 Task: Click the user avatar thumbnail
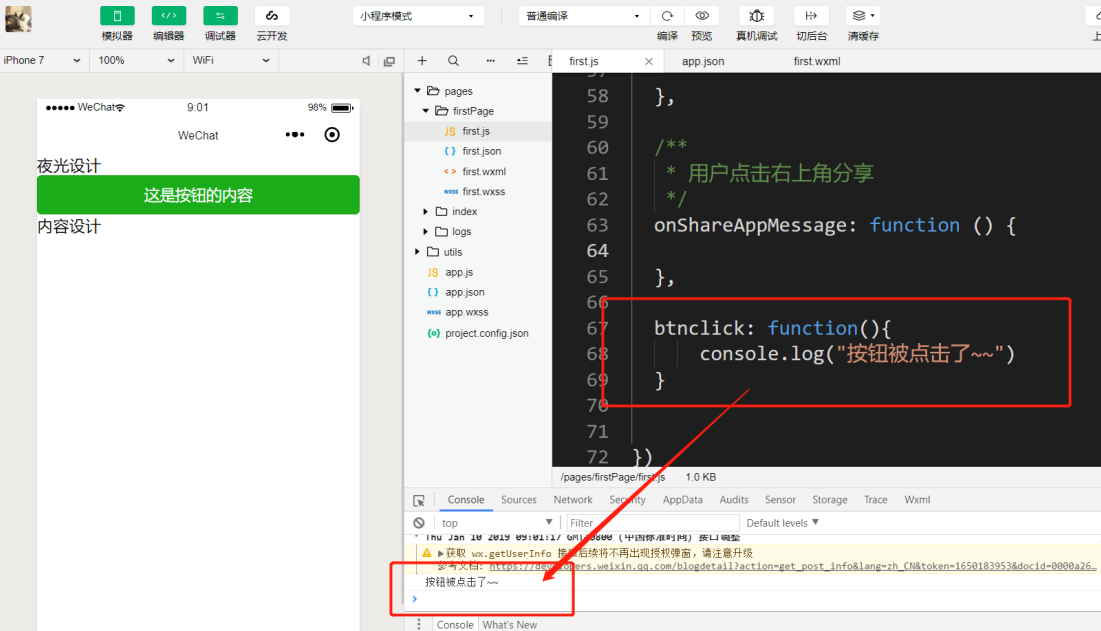[x=18, y=19]
